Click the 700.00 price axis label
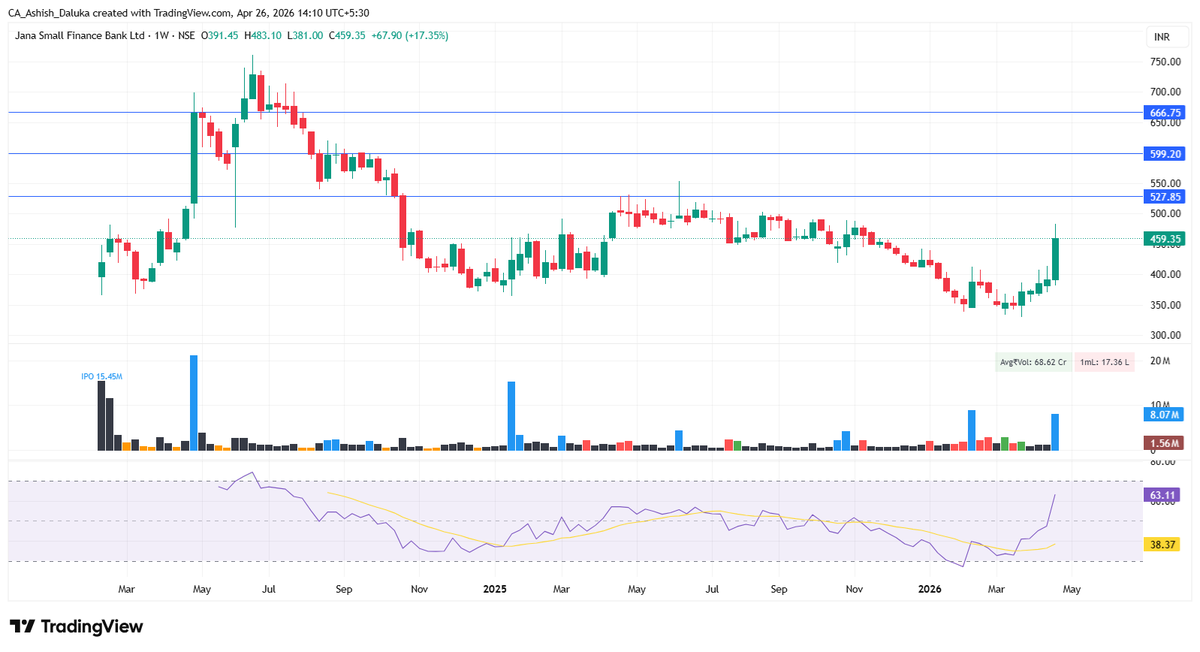 coord(1166,92)
